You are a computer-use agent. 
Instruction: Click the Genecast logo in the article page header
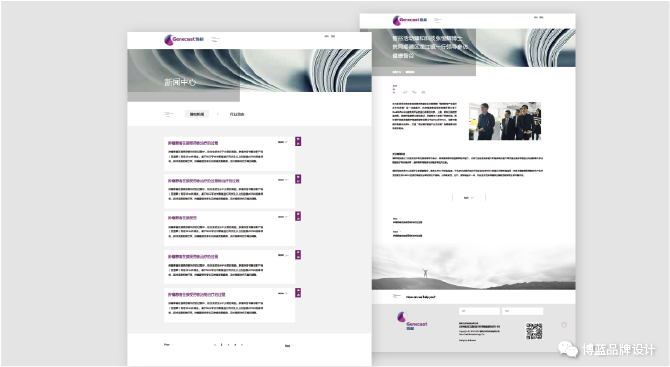(x=409, y=20)
